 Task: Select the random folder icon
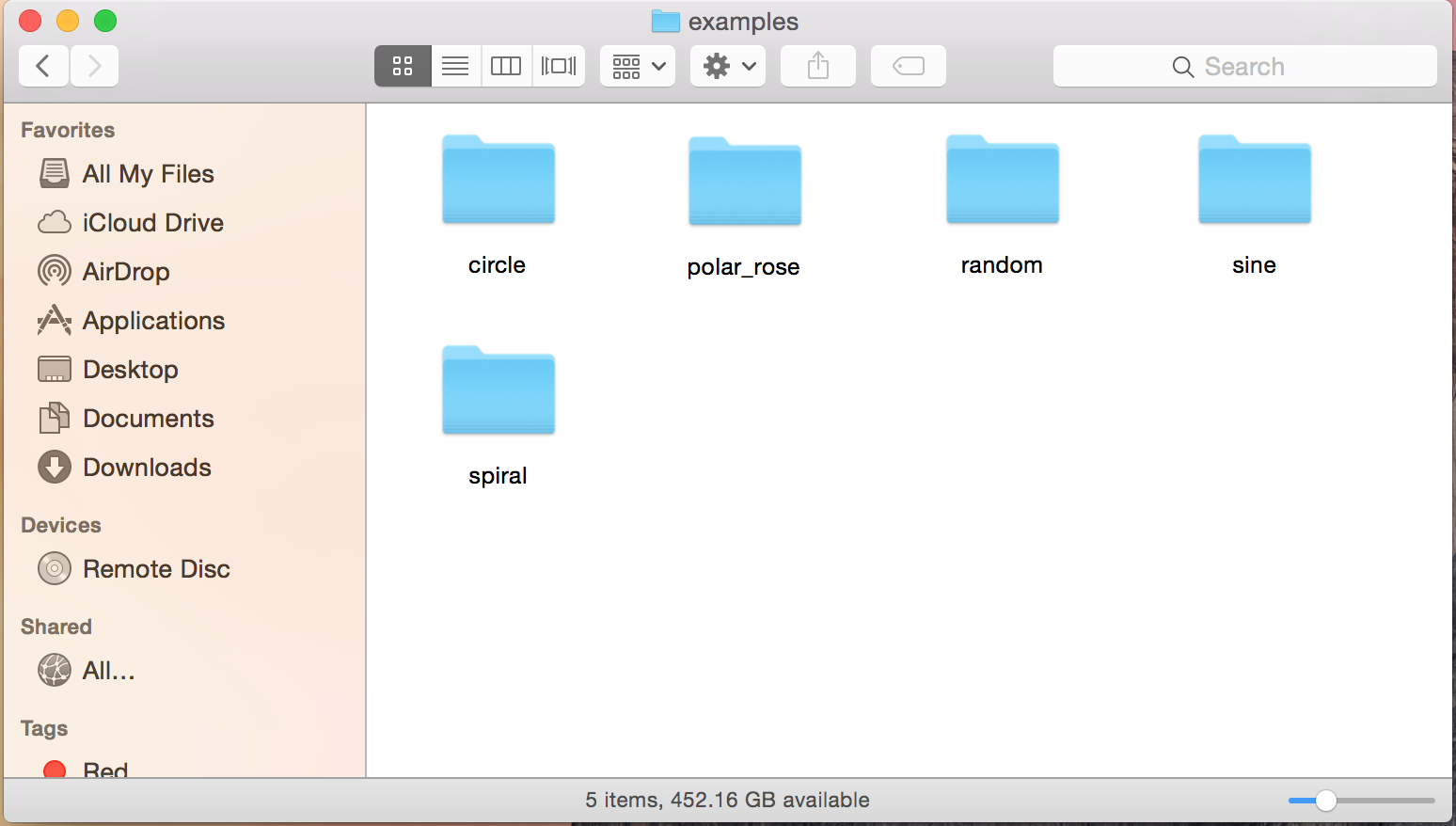point(1003,180)
